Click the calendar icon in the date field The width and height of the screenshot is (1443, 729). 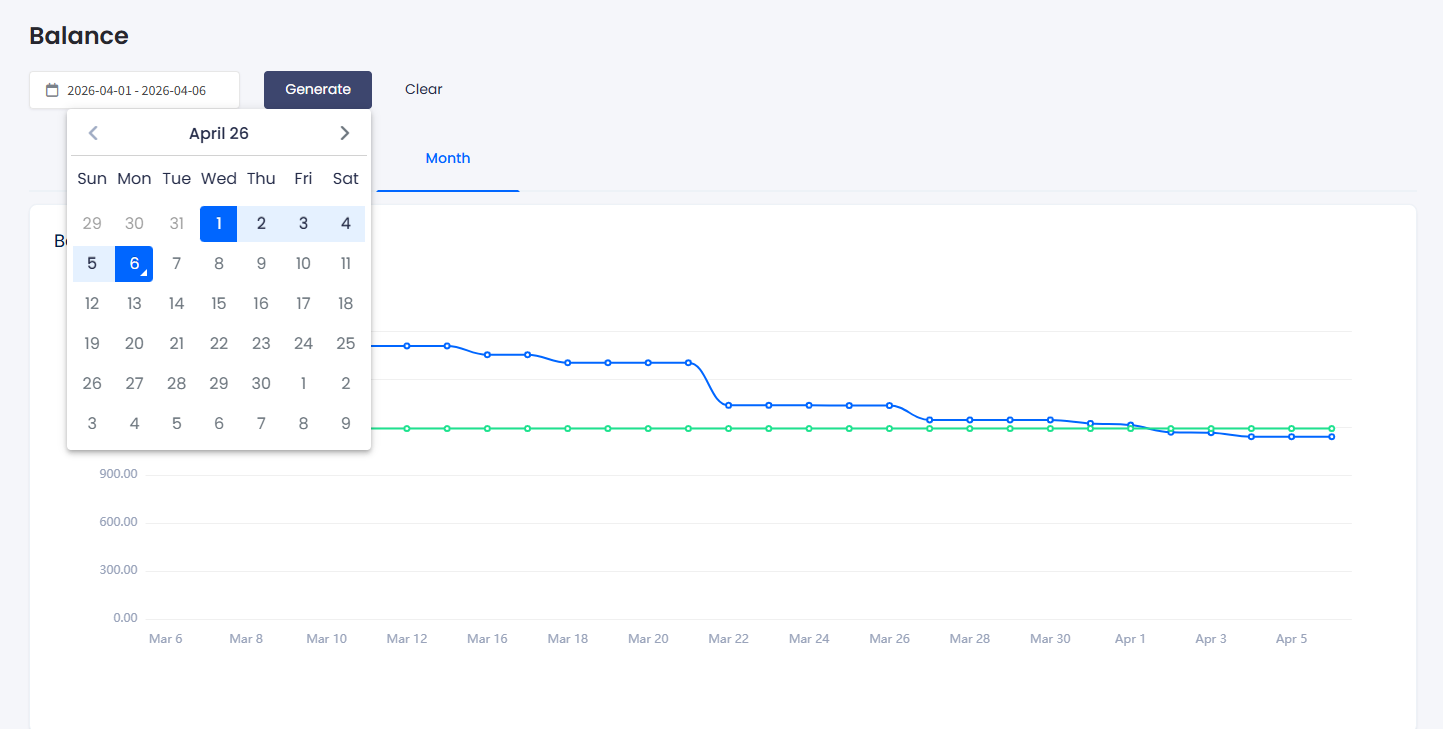click(51, 89)
